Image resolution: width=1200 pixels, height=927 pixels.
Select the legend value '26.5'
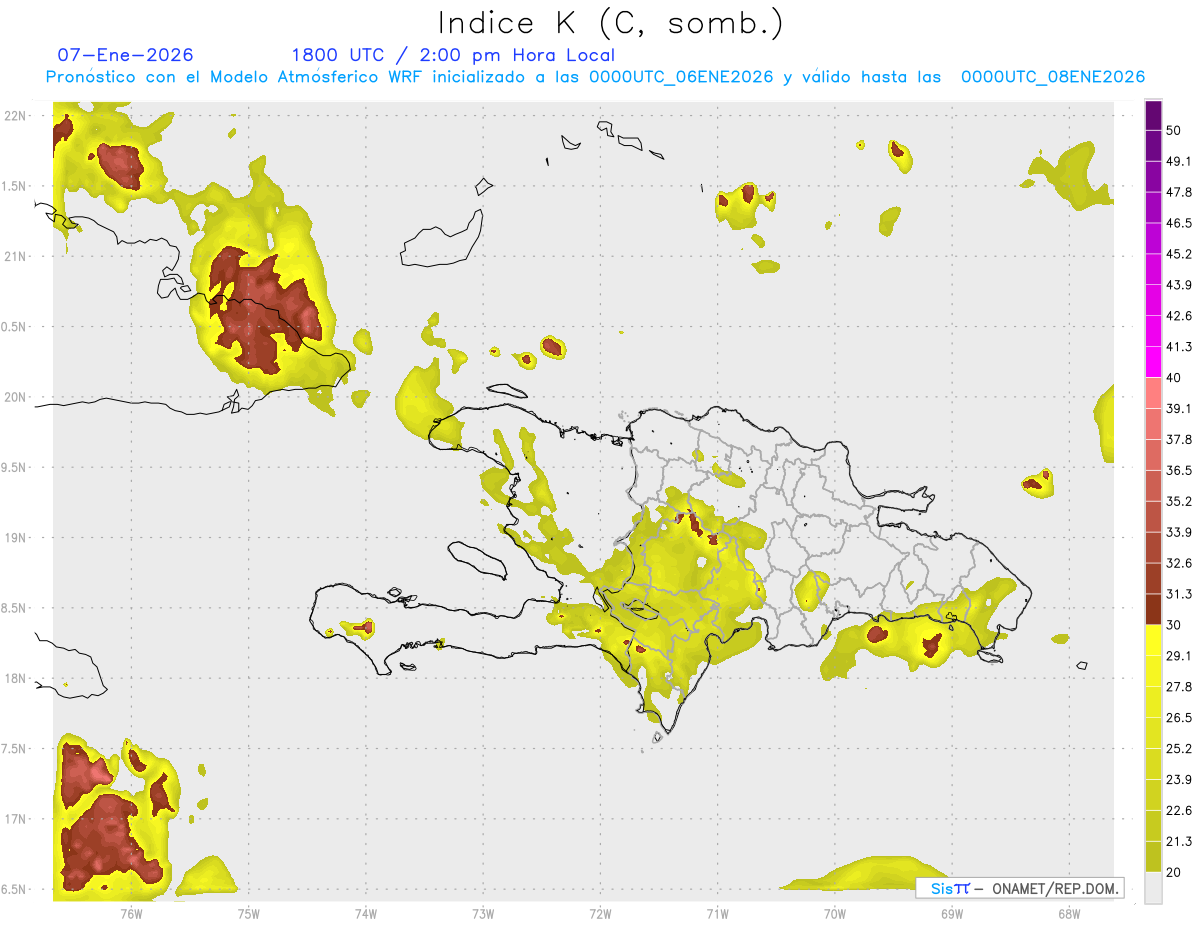1178,718
